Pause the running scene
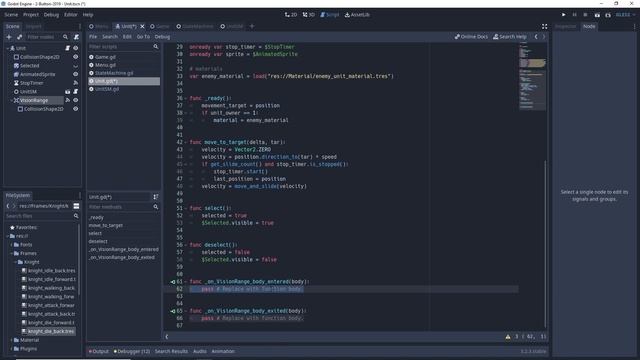640x360 pixels. [574, 15]
